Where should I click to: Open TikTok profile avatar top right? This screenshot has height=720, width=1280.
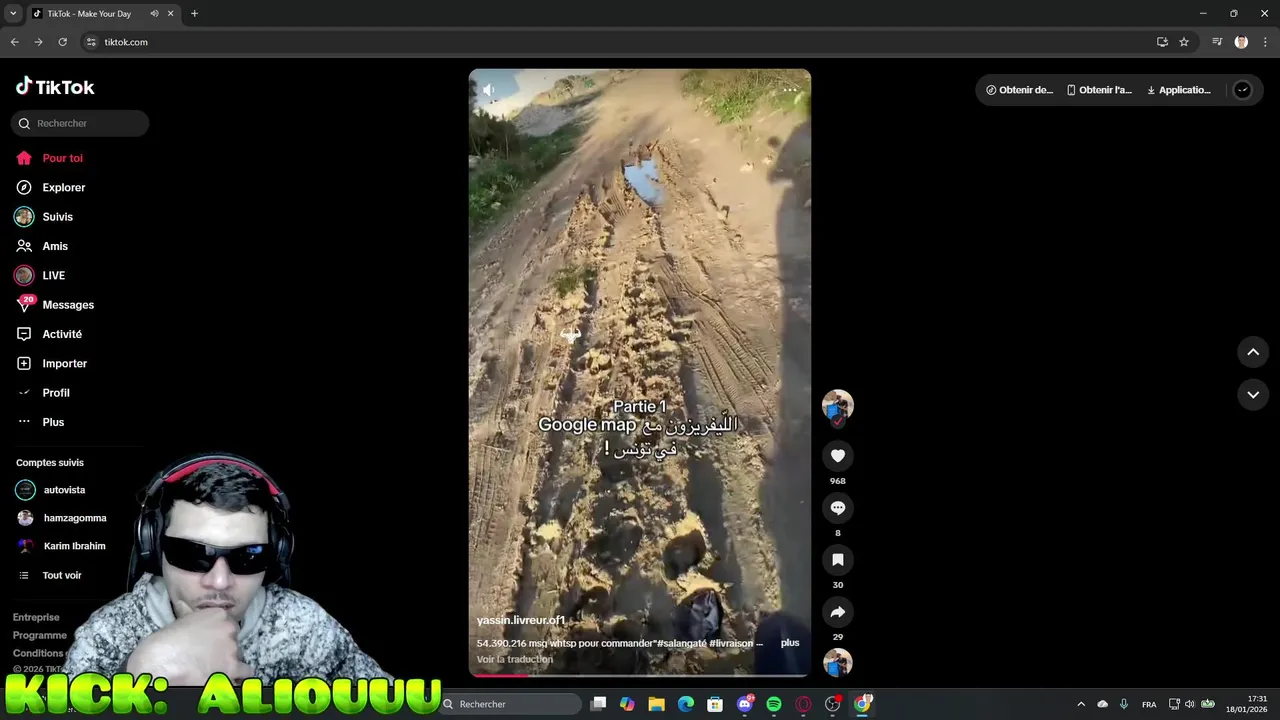point(1242,90)
